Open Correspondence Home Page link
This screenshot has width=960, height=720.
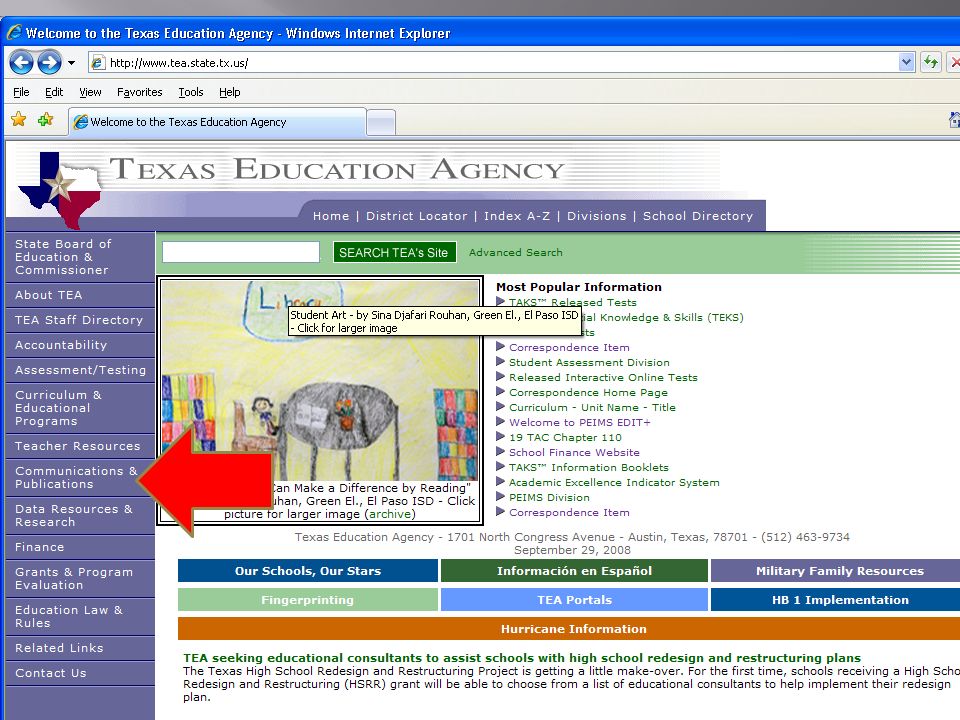(588, 392)
